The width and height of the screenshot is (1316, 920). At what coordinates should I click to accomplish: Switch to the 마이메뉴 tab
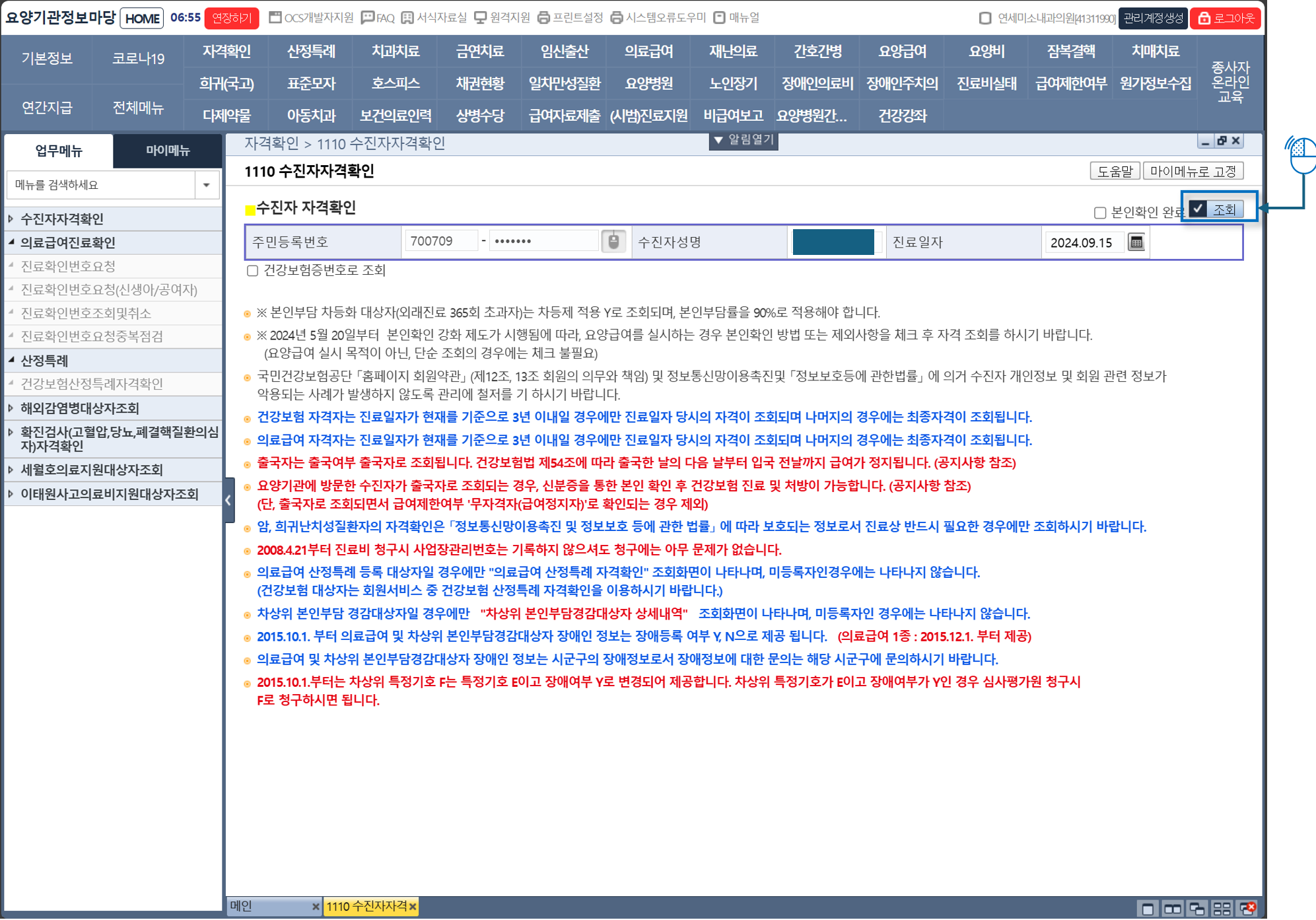pos(167,151)
